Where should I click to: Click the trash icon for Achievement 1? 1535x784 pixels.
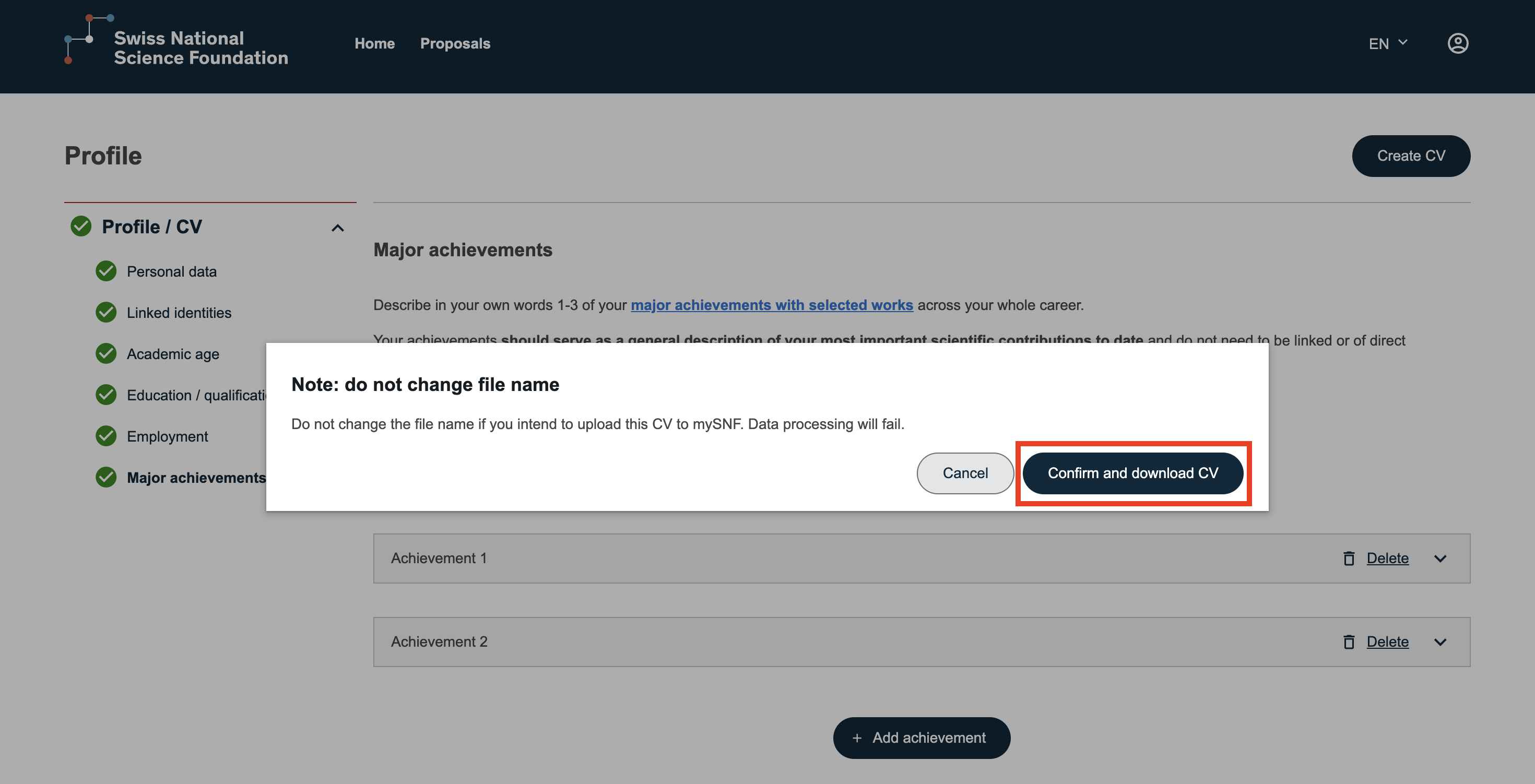(1349, 558)
